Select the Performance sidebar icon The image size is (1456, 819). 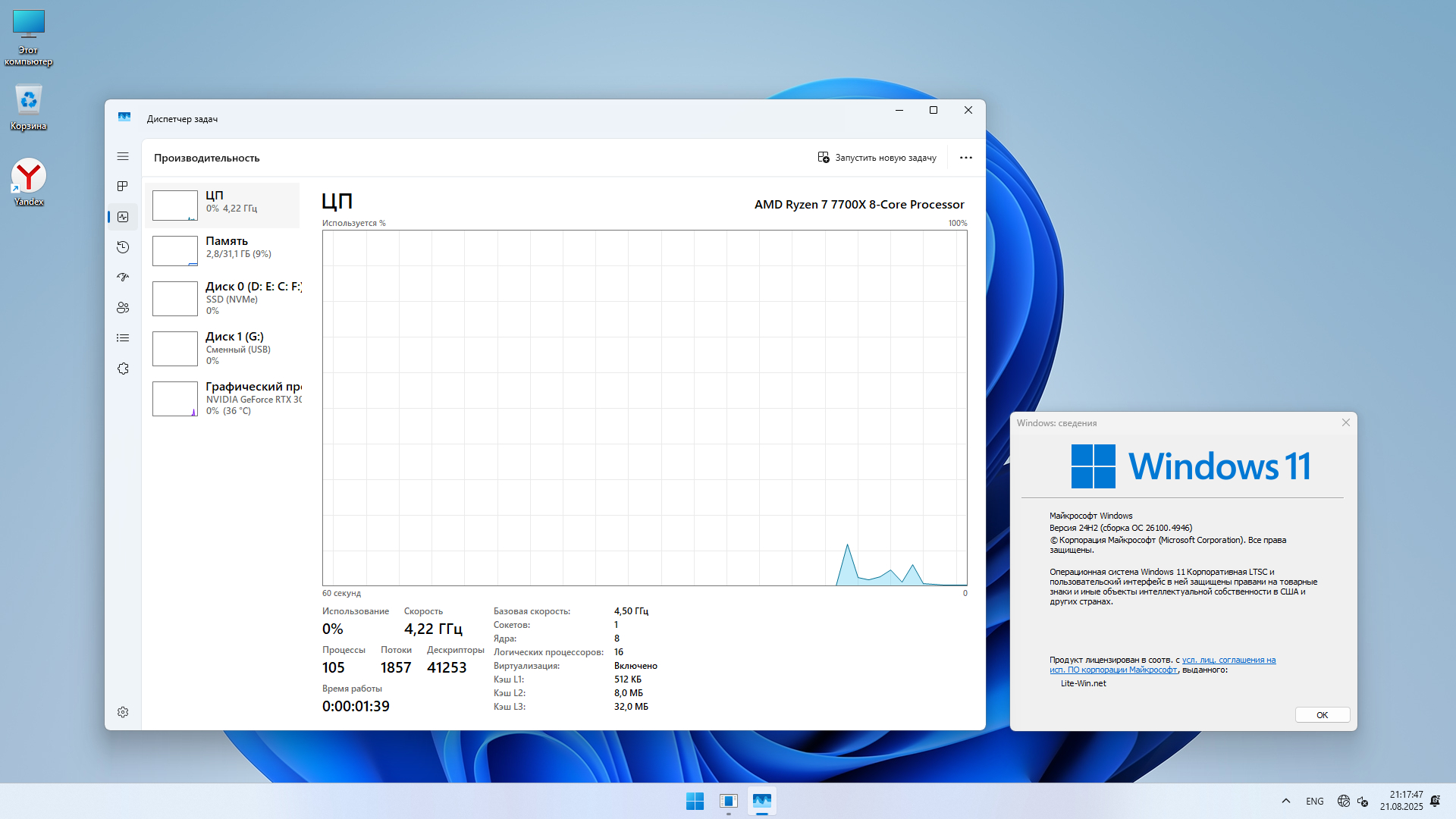[x=123, y=217]
